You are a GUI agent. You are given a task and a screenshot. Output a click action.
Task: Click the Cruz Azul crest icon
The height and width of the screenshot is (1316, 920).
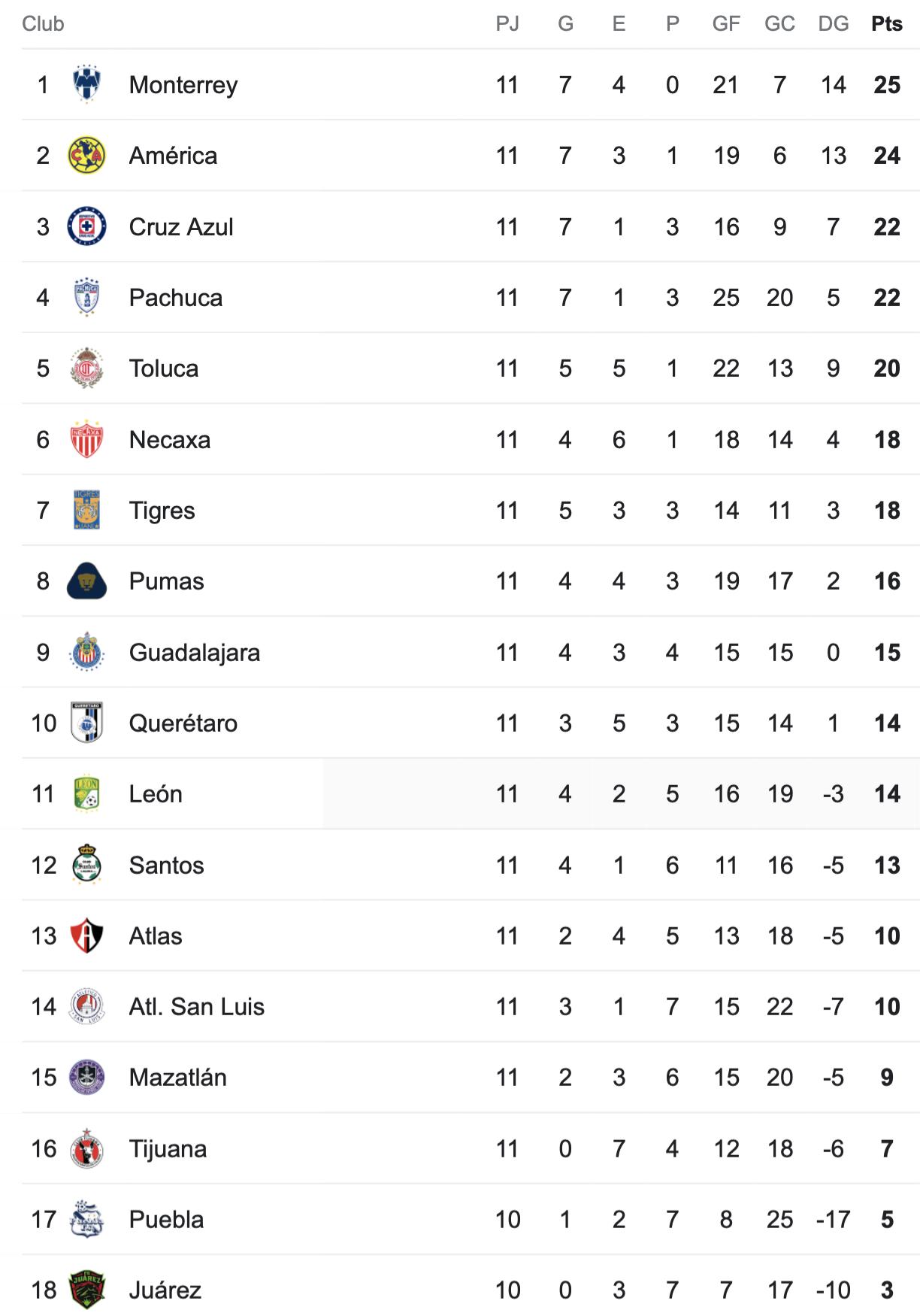click(86, 226)
